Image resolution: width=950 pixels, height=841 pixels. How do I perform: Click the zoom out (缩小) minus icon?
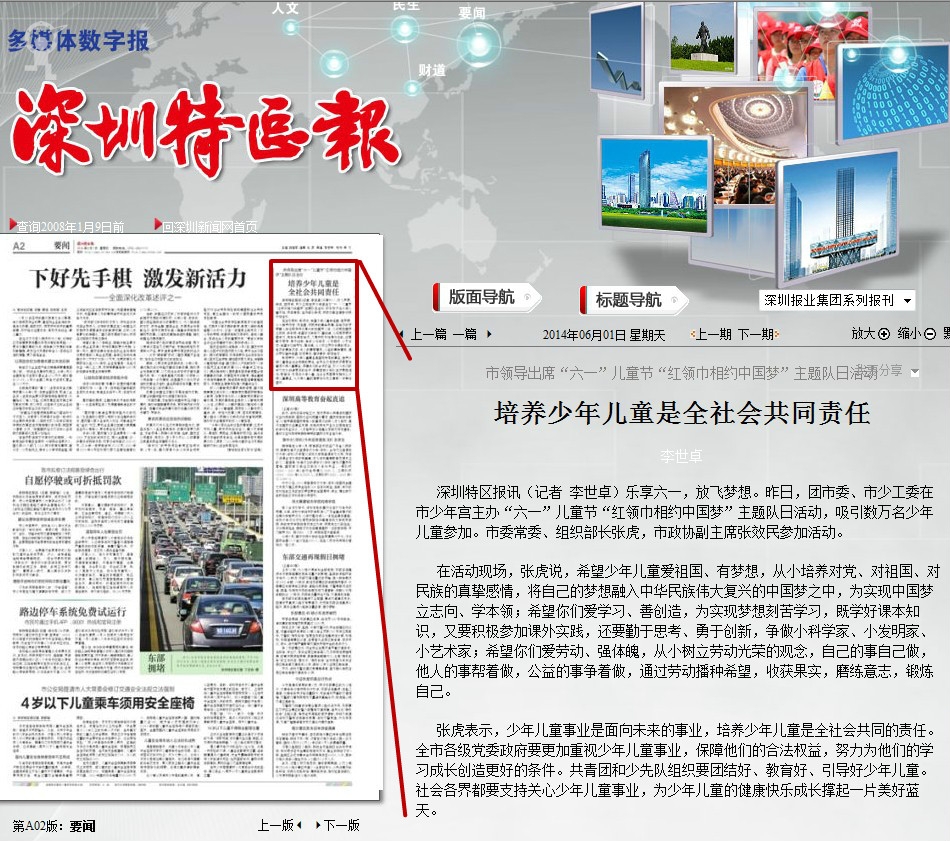[929, 334]
